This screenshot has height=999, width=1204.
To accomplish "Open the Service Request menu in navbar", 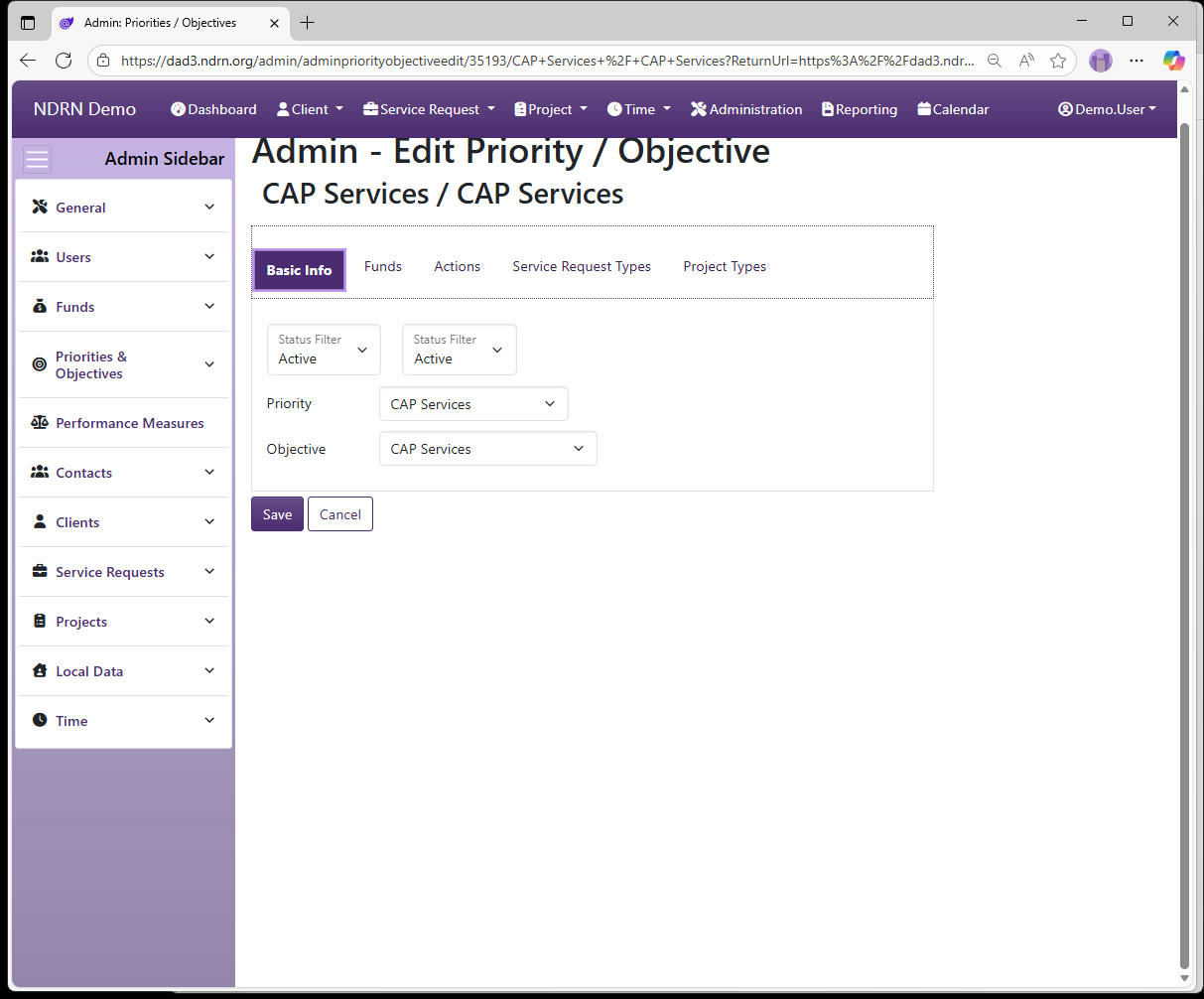I will (x=429, y=109).
